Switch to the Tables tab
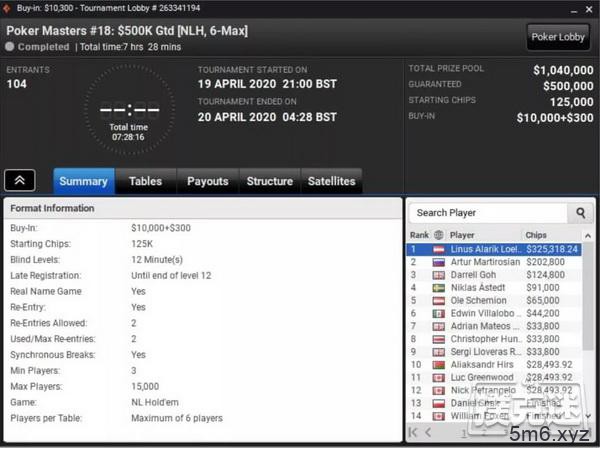The image size is (600, 449). [x=145, y=181]
